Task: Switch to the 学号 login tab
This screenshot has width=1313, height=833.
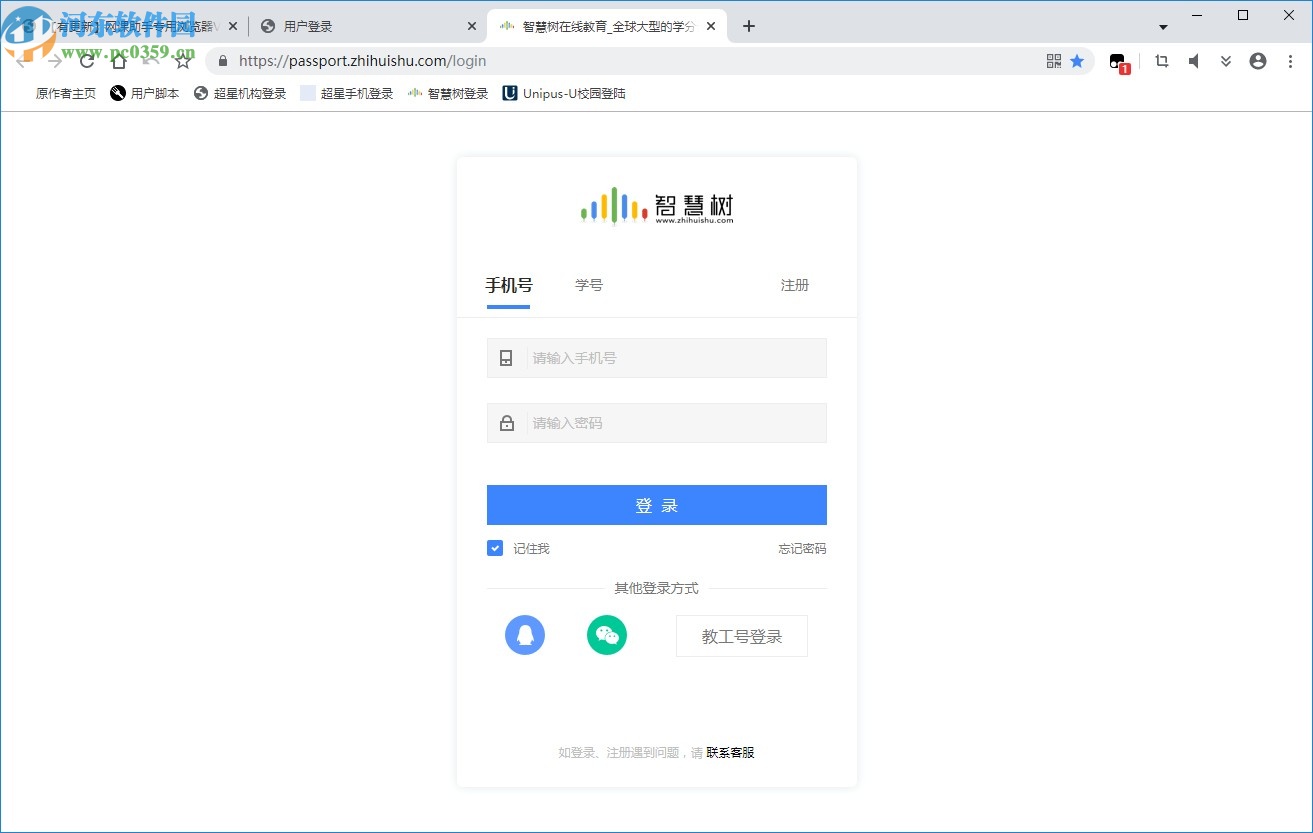Action: [x=589, y=285]
